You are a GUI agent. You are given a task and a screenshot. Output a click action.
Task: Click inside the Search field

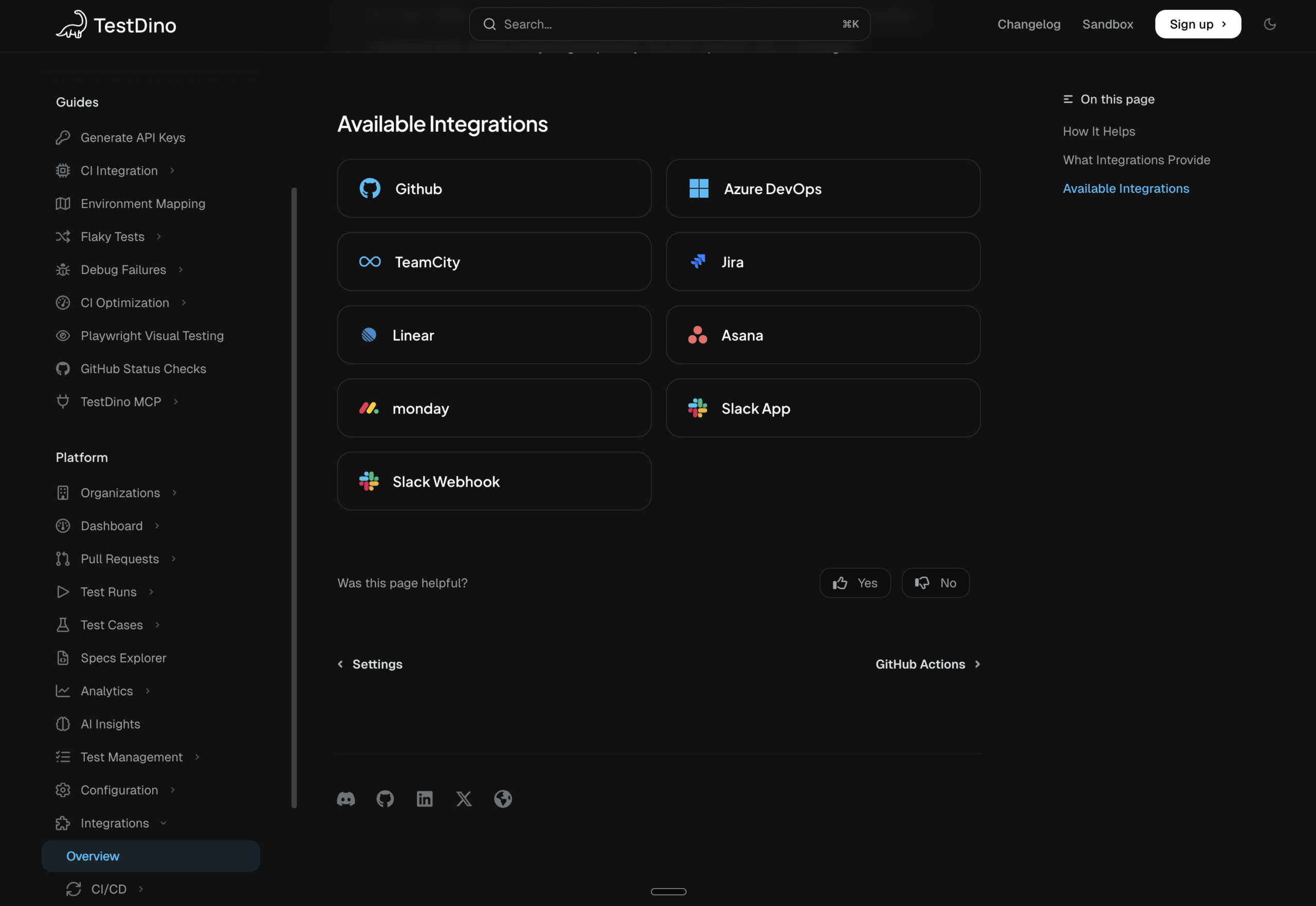[x=669, y=24]
